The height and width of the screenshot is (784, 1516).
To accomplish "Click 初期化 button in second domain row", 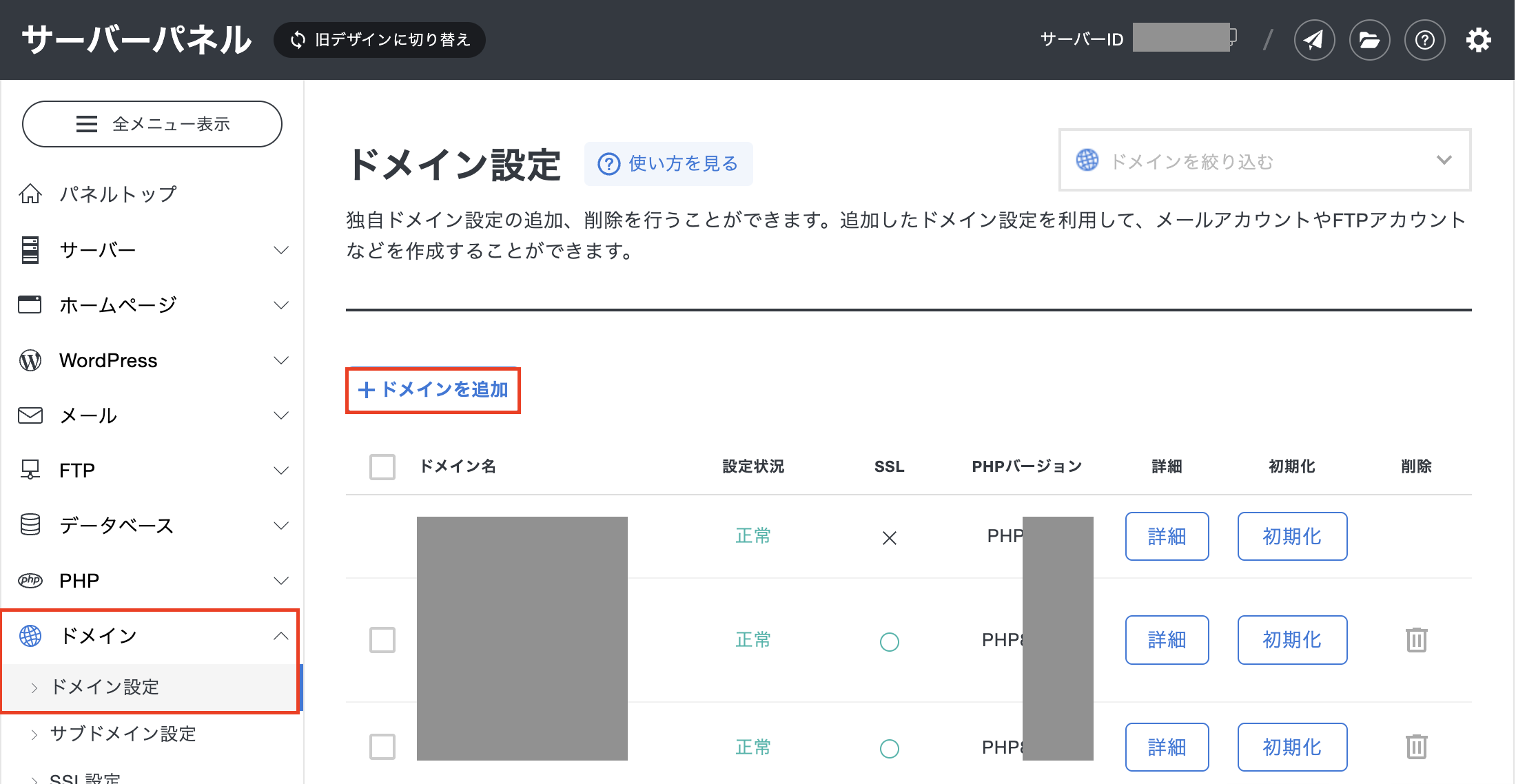I will 1292,640.
